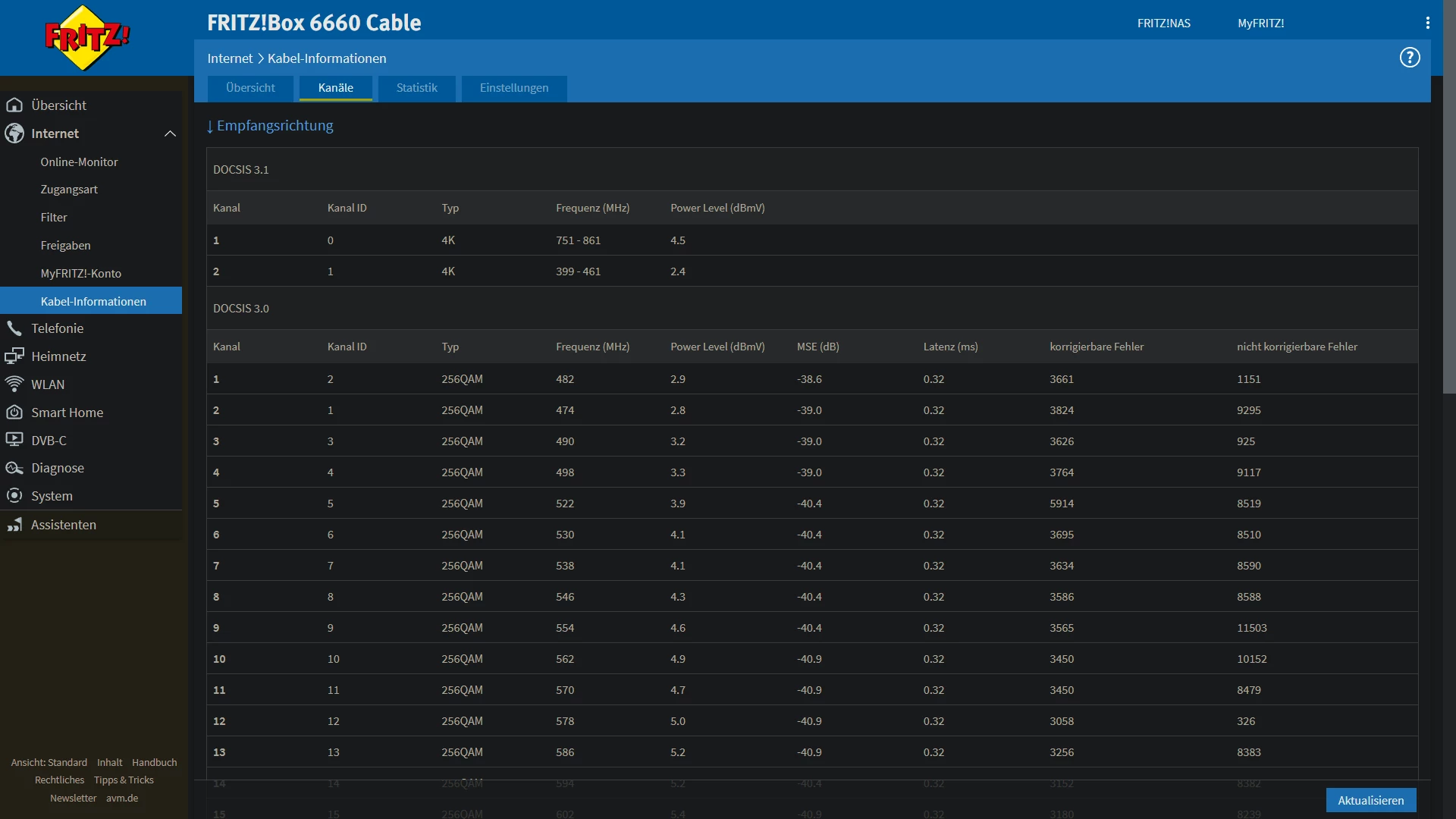The image size is (1456, 819).
Task: Collapse the Internet menu chevron
Action: pyautogui.click(x=170, y=133)
